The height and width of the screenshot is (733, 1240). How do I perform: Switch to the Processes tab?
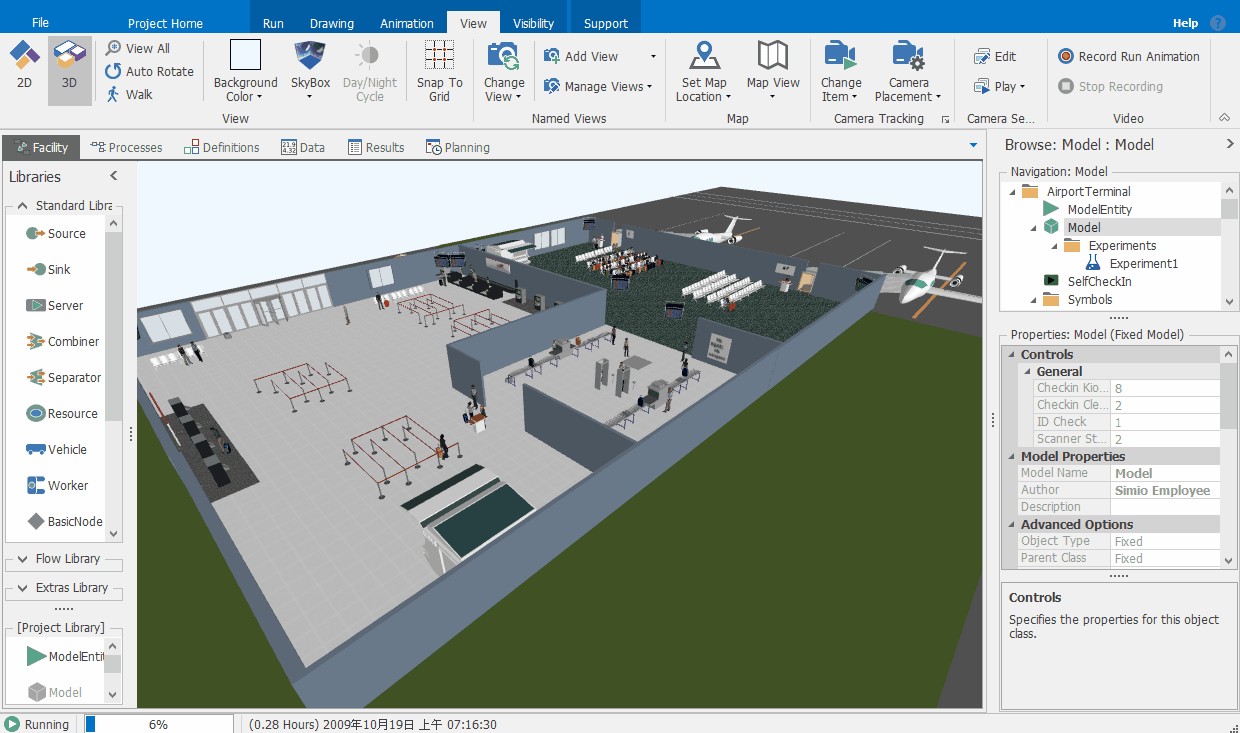point(126,147)
